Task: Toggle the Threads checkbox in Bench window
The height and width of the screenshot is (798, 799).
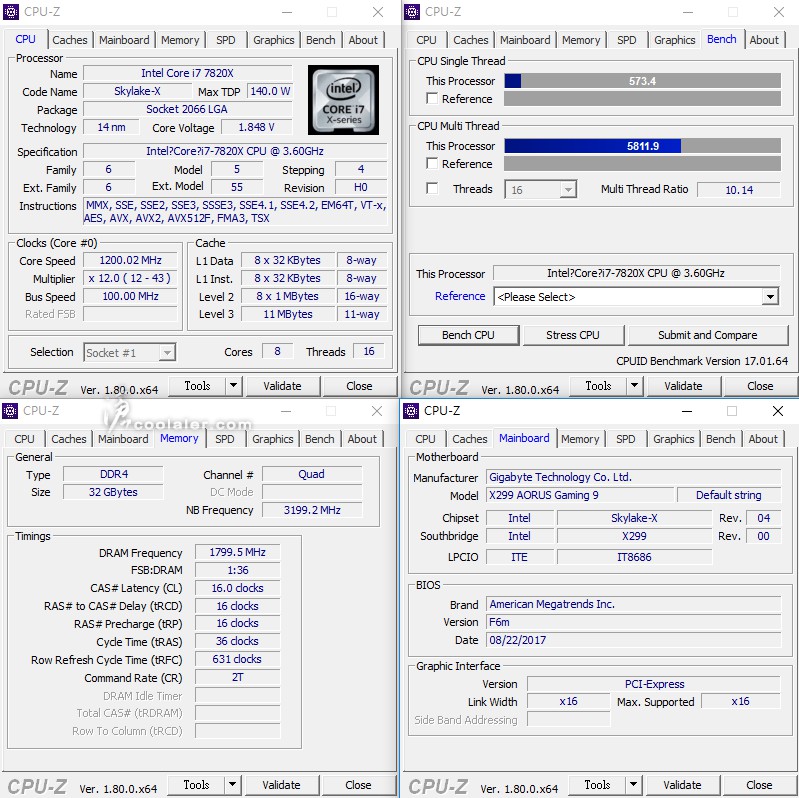Action: (432, 189)
